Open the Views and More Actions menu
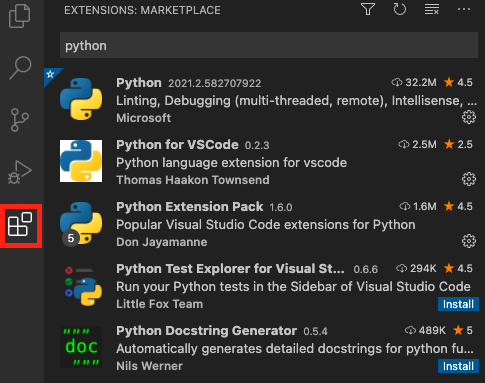The width and height of the screenshot is (485, 383). [464, 9]
